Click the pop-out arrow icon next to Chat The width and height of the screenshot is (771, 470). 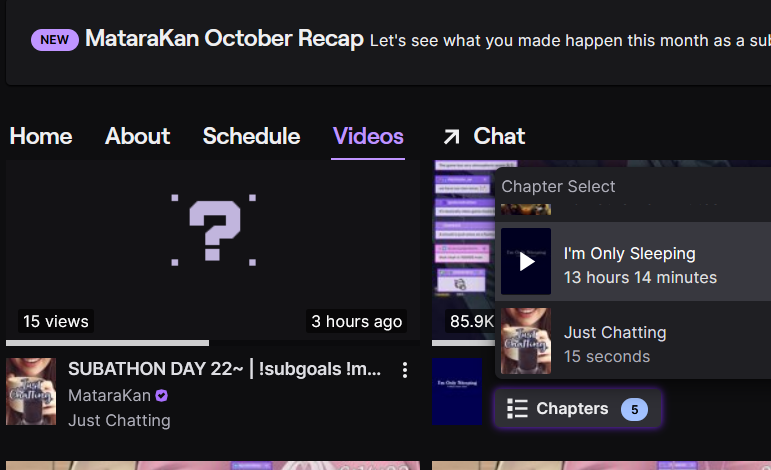451,137
